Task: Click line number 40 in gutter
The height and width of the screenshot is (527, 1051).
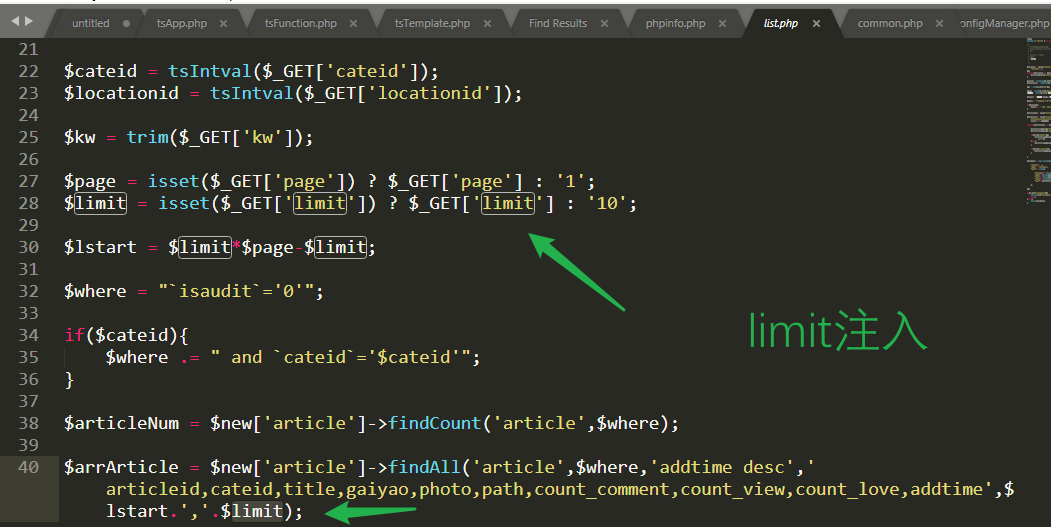Action: pos(28,467)
